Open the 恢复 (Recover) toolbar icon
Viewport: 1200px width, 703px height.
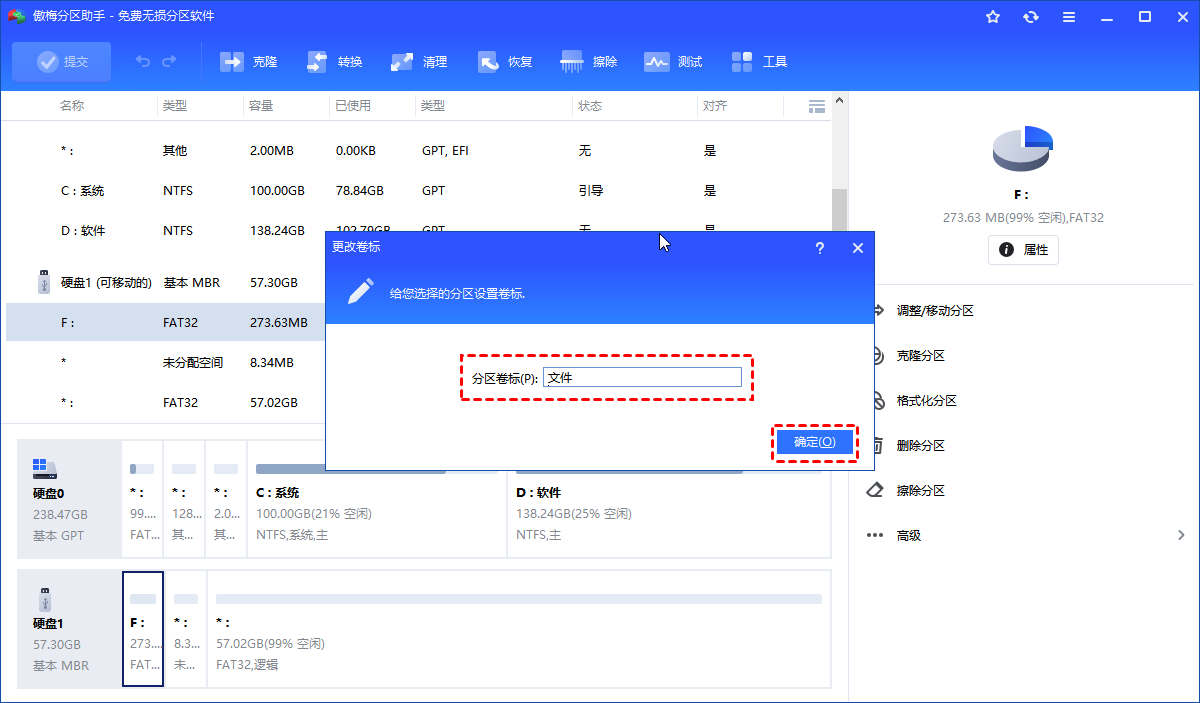click(504, 61)
